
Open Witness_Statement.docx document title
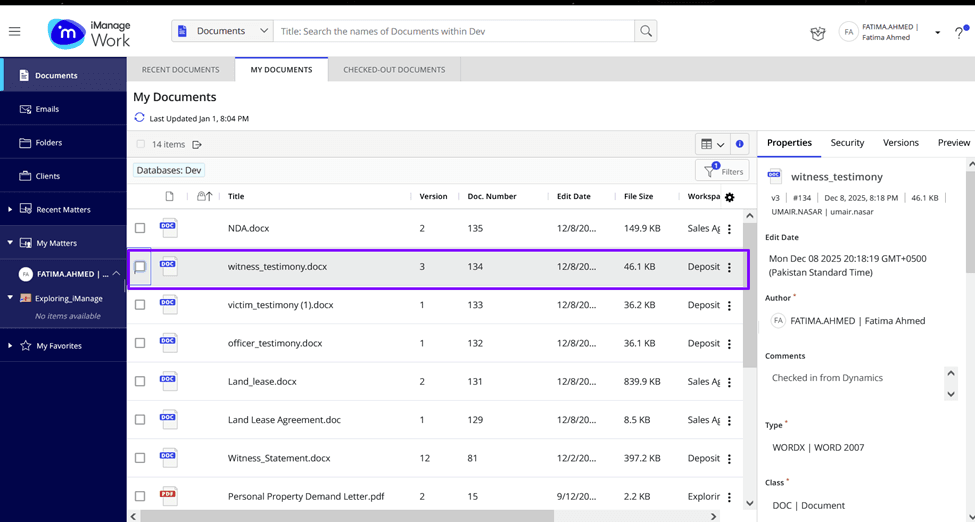pos(279,458)
